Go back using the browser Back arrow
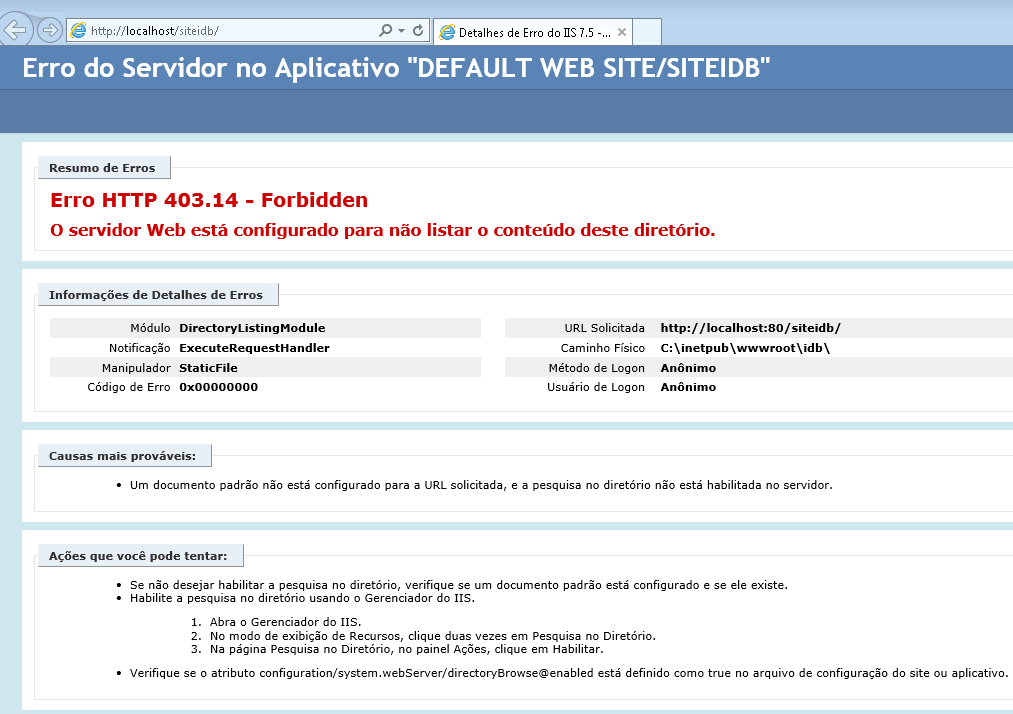The width and height of the screenshot is (1013, 714). (14, 30)
